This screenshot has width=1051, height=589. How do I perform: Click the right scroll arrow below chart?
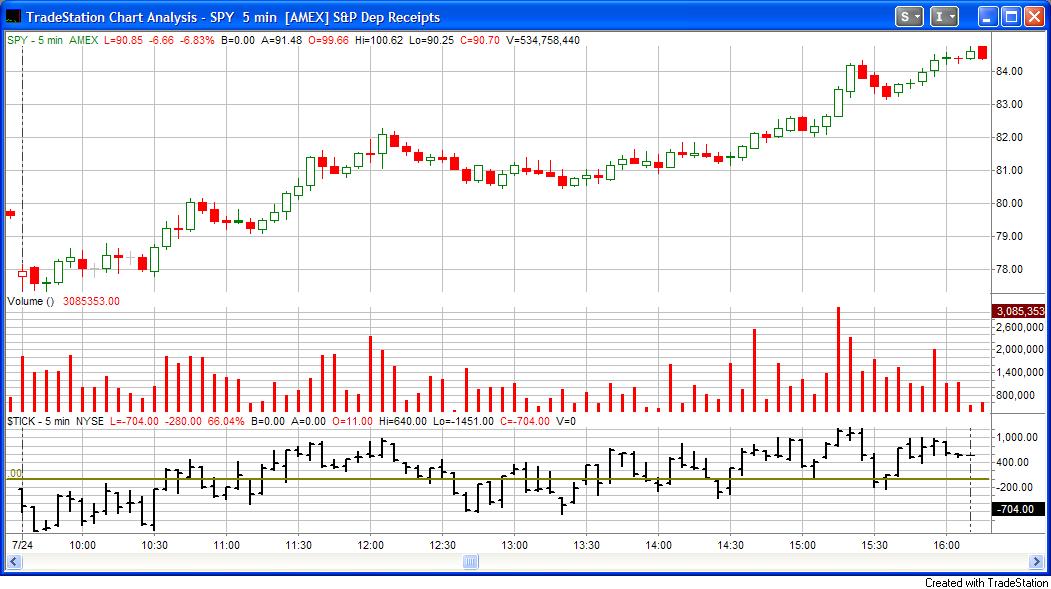coord(1036,562)
